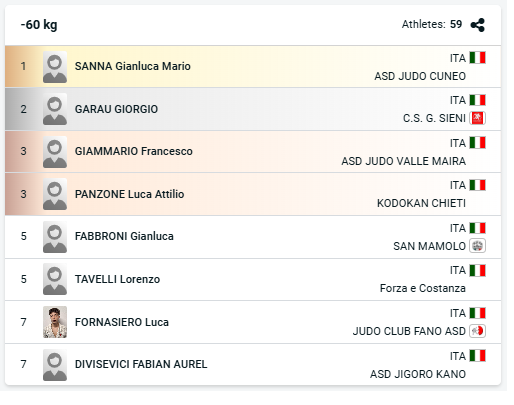Click the Italian flag beside GARAU GIORGIO
514x405 pixels.
477,100
